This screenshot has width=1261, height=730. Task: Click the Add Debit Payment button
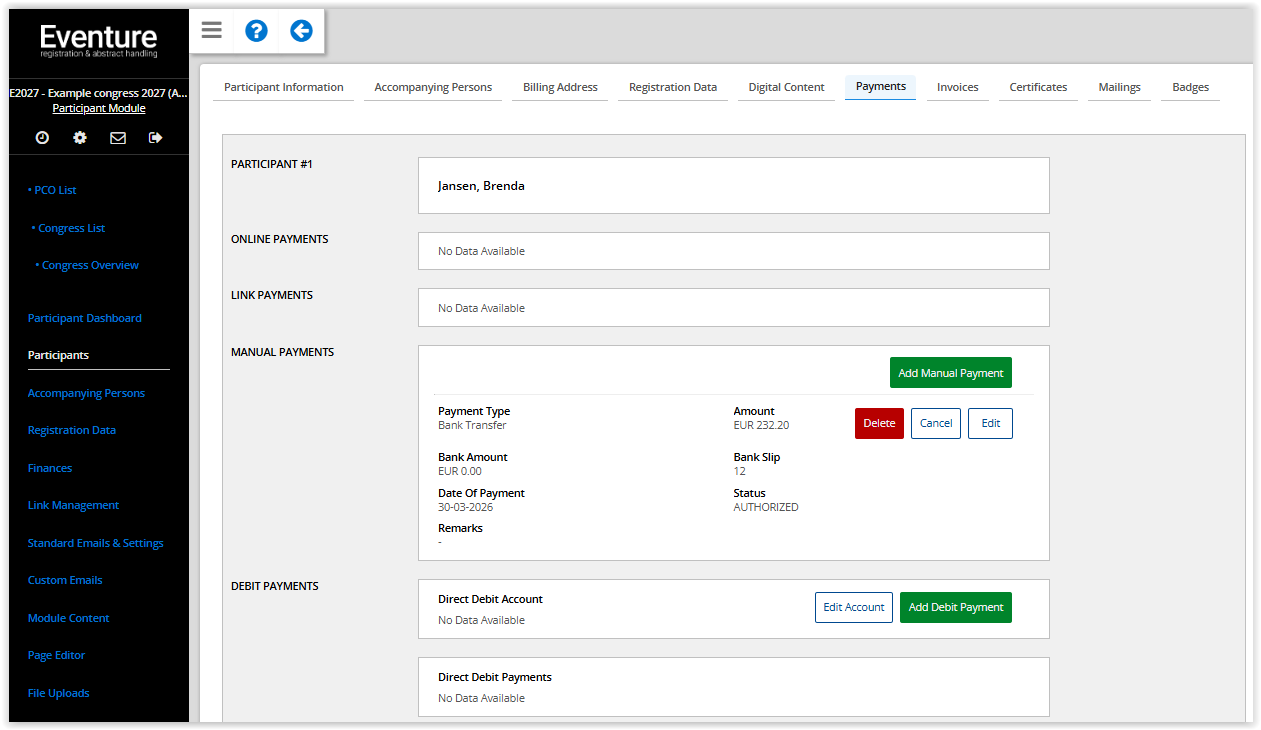955,607
